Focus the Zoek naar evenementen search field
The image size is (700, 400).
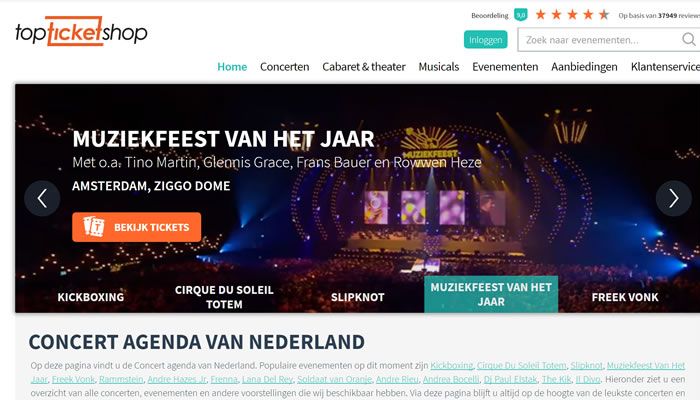(x=600, y=40)
